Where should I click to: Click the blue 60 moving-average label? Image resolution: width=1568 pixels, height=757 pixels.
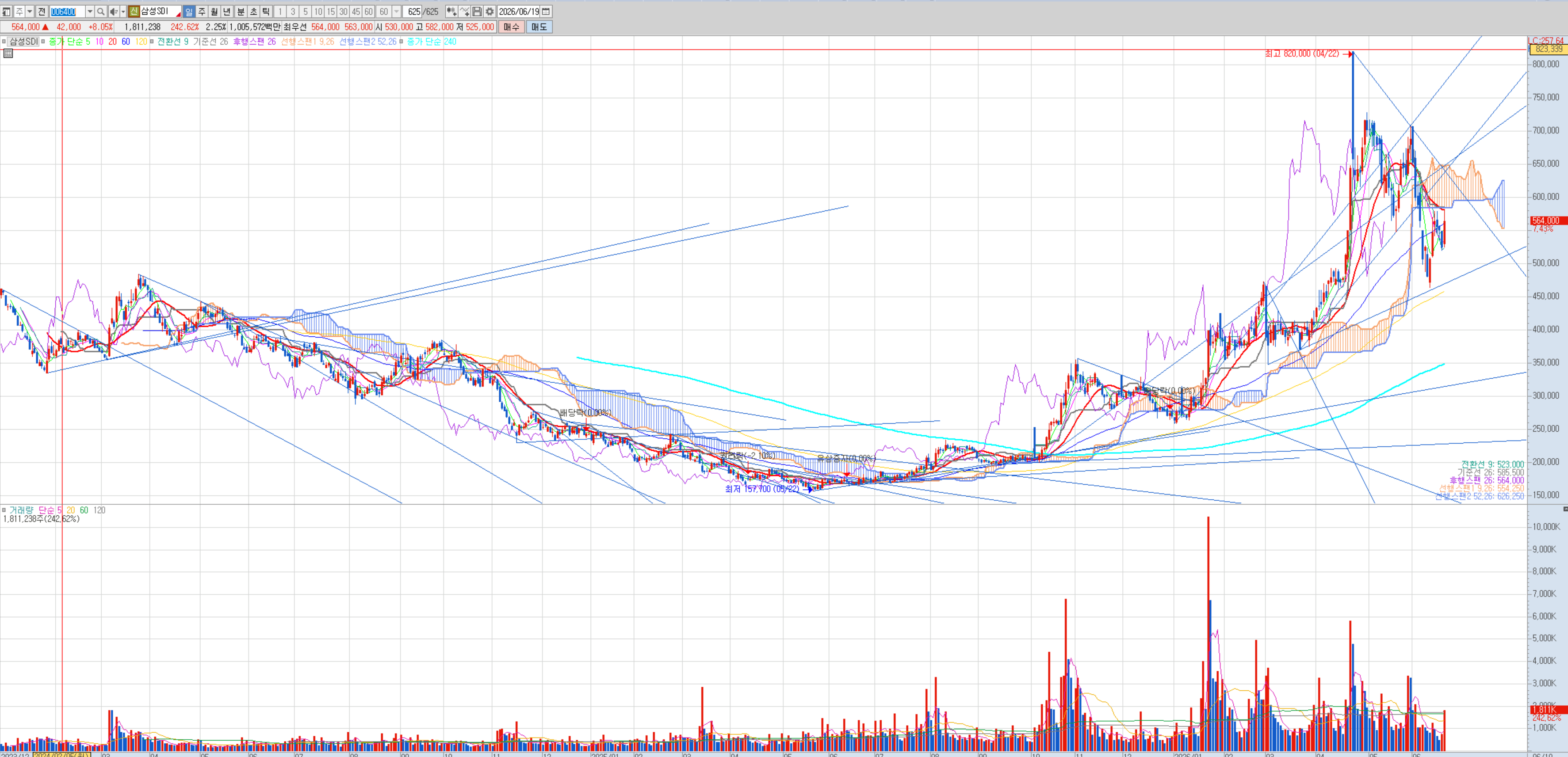pos(126,42)
